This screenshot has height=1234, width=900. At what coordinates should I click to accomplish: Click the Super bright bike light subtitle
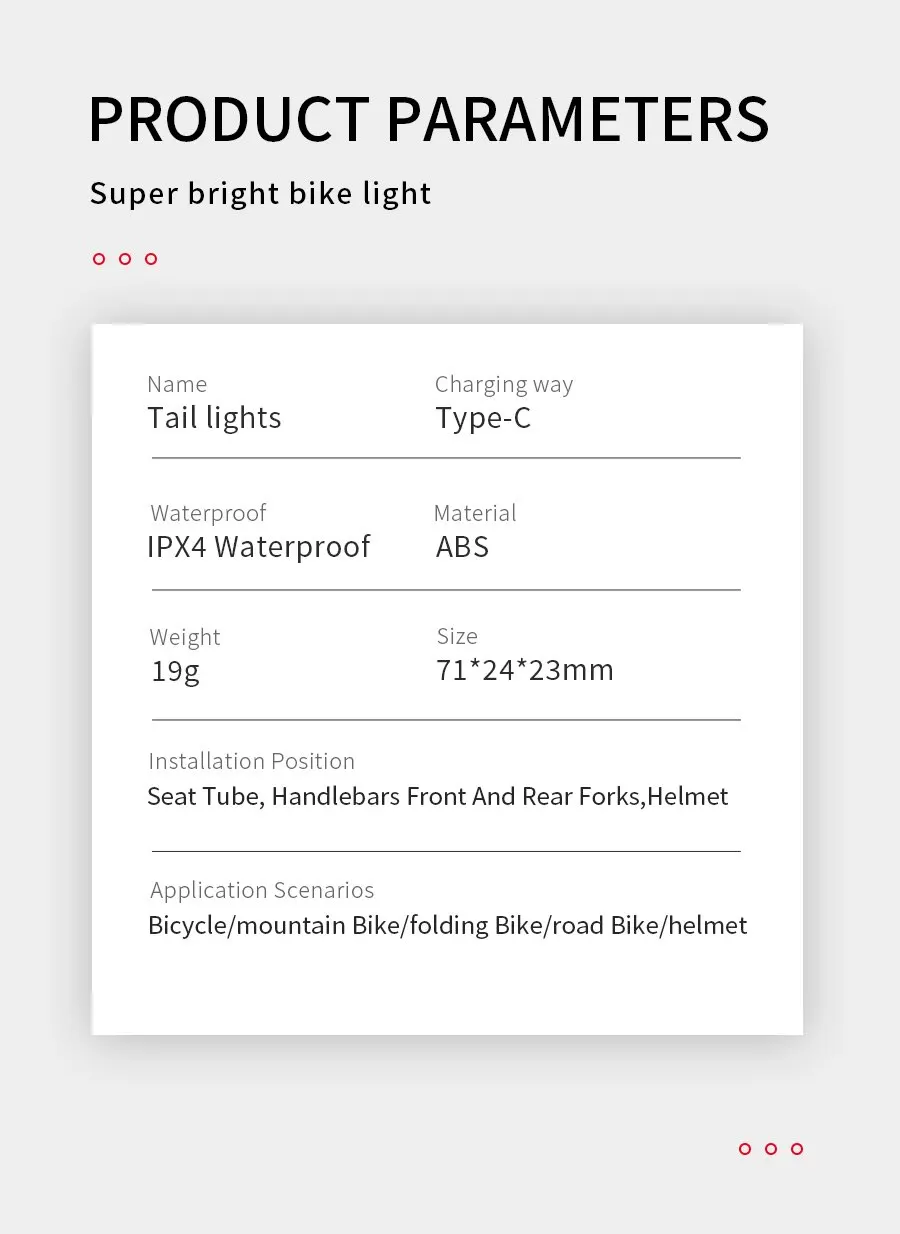point(260,193)
